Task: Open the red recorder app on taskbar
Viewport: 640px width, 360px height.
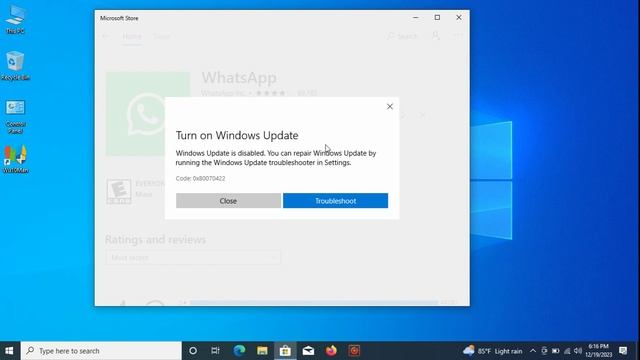Action: tap(354, 351)
